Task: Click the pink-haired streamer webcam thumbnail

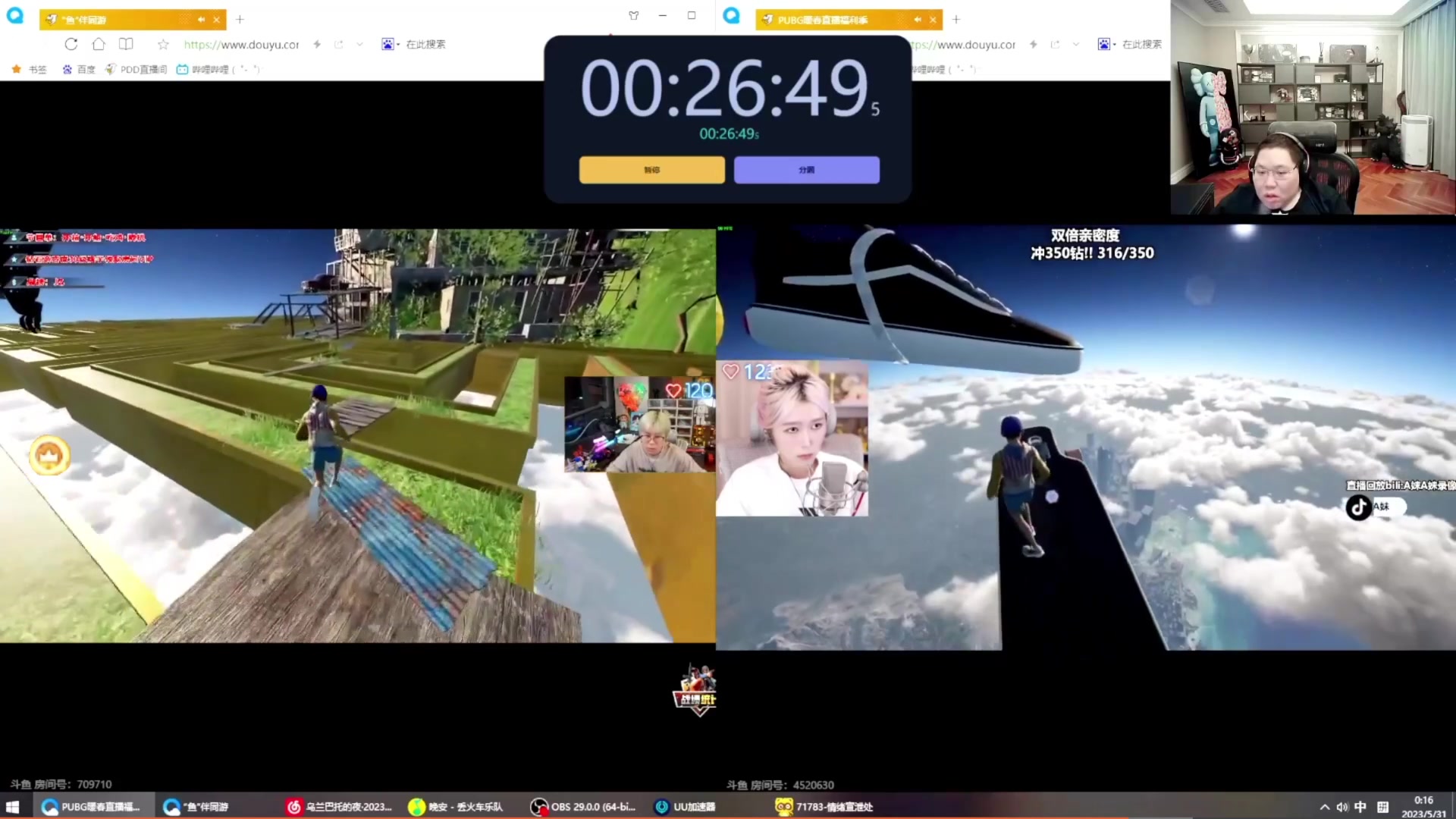Action: pos(792,438)
